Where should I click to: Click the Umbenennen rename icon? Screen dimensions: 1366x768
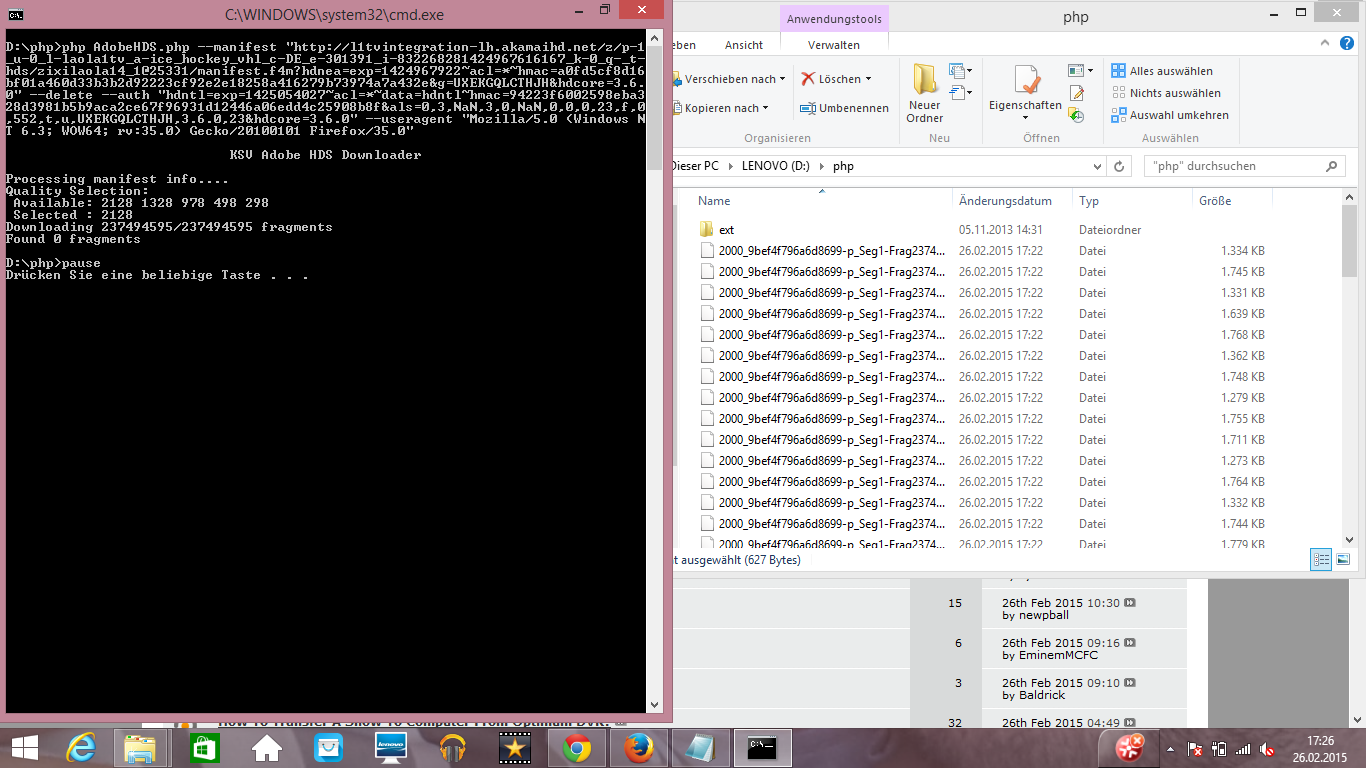[x=808, y=108]
